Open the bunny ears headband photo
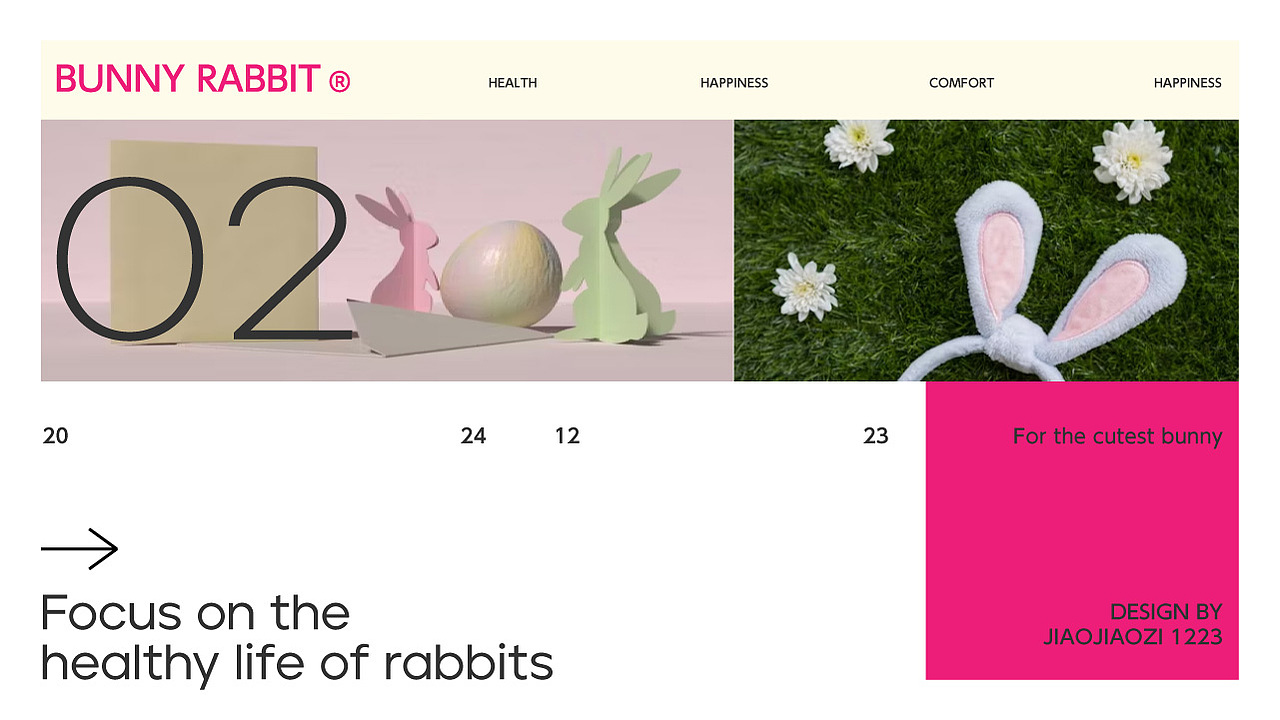The width and height of the screenshot is (1280, 720). coord(986,251)
